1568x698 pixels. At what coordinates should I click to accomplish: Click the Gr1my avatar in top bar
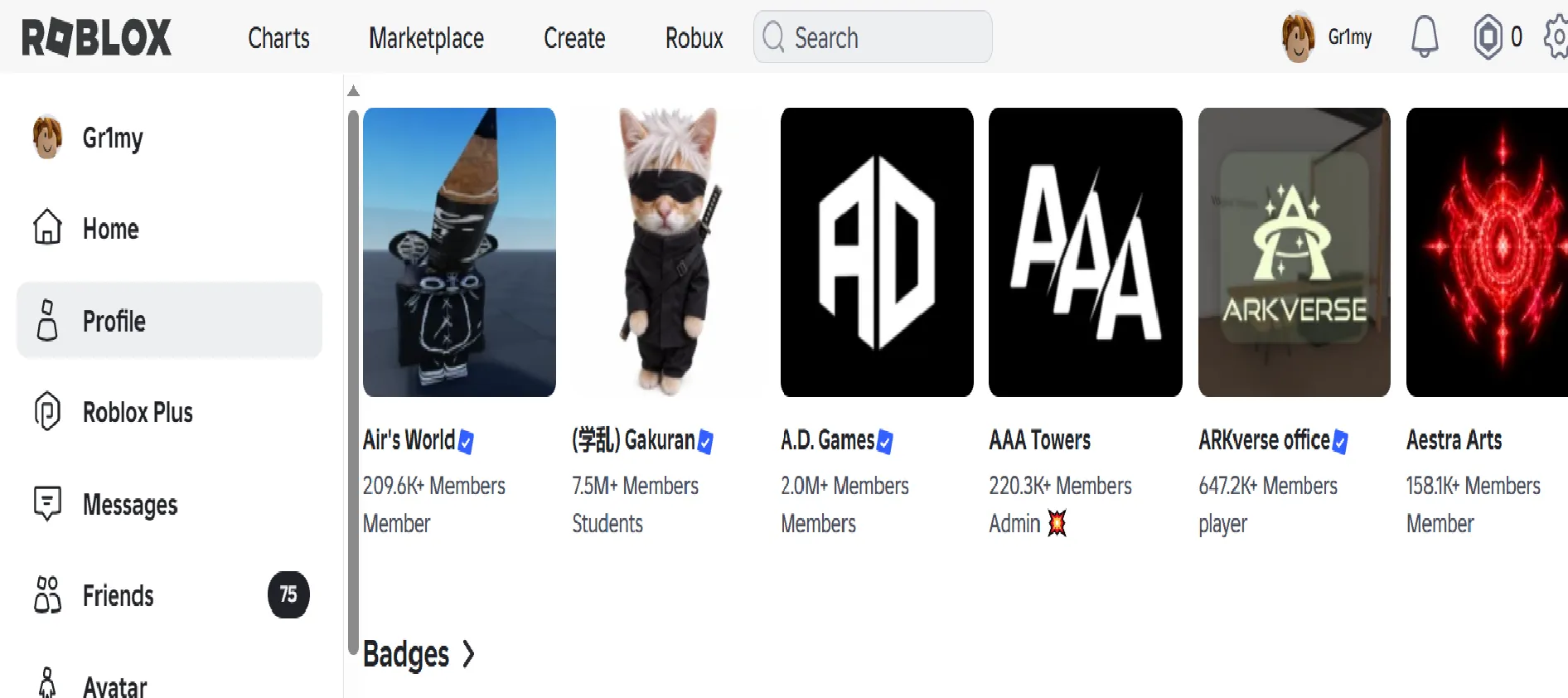(x=1298, y=37)
